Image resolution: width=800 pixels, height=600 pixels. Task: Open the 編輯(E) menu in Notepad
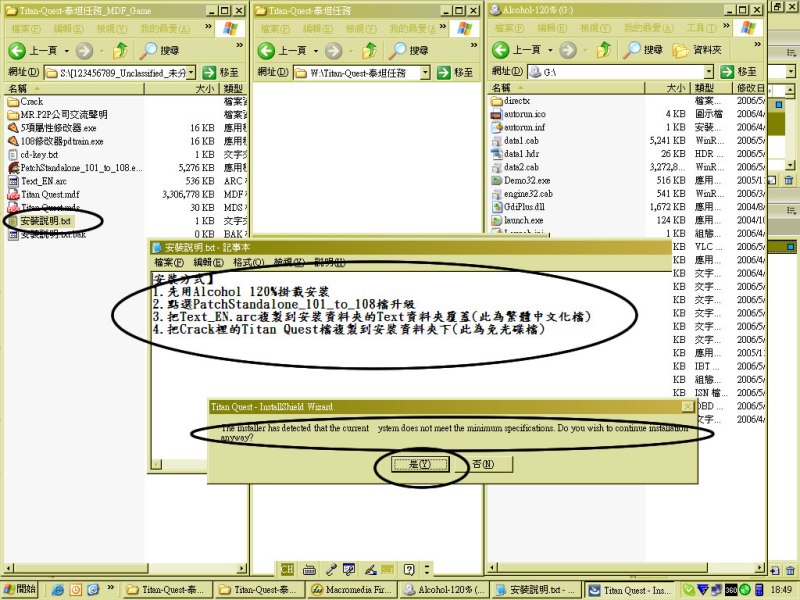point(208,263)
